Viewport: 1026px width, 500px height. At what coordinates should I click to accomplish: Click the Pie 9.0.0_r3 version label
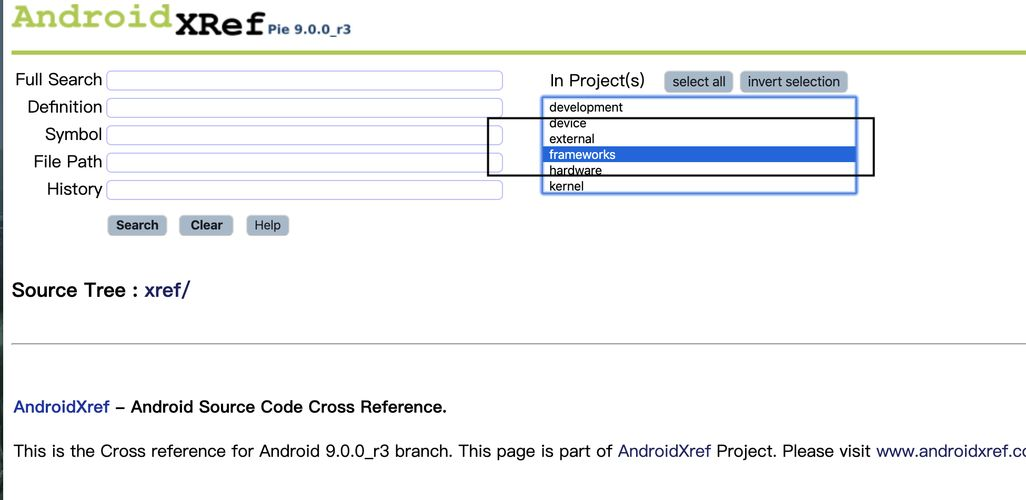[309, 29]
